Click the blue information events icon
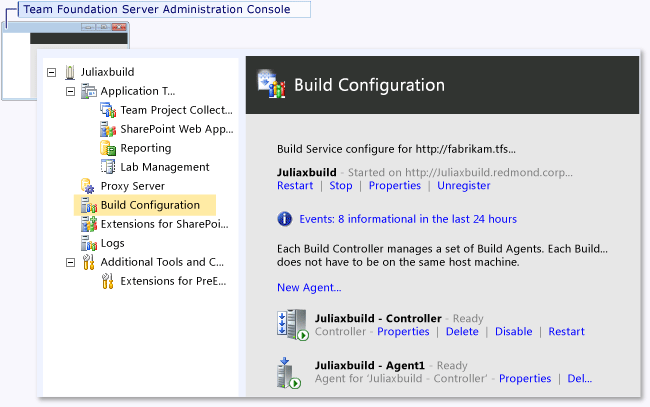 284,219
